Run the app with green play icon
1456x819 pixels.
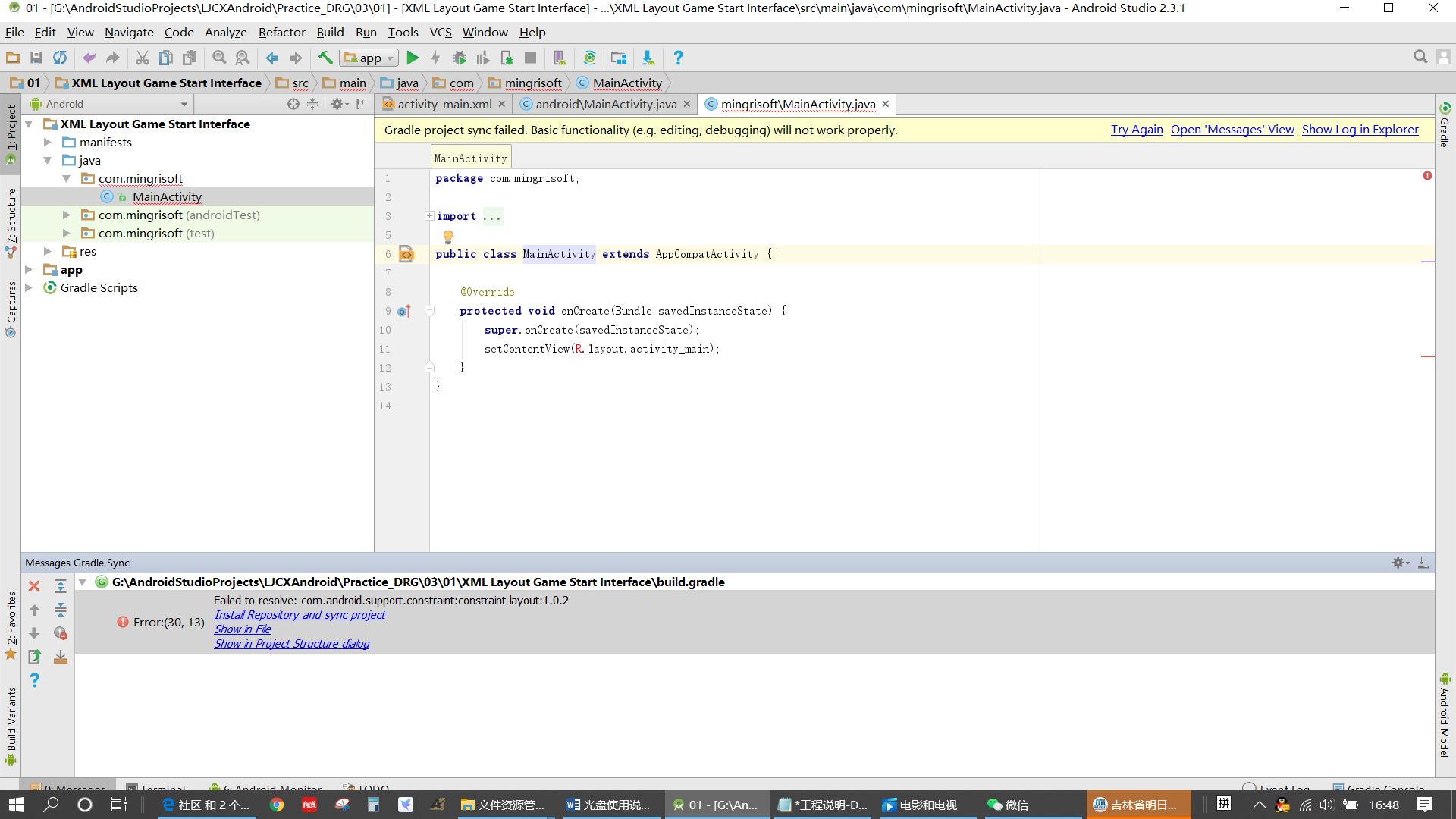[x=413, y=58]
